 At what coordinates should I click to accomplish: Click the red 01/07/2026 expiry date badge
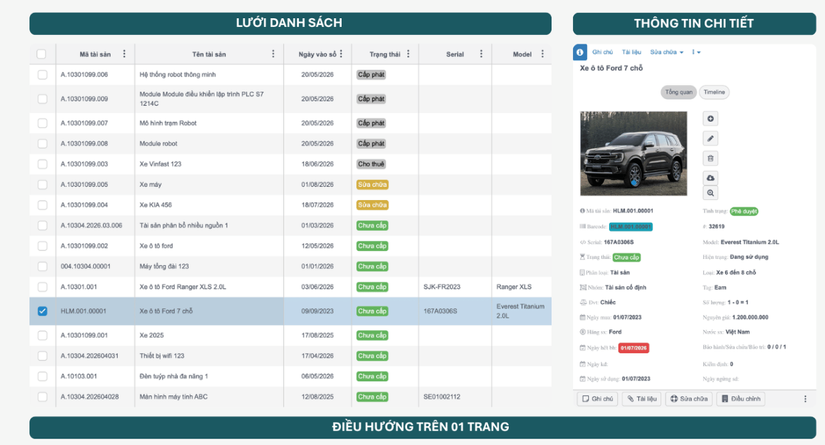(633, 348)
